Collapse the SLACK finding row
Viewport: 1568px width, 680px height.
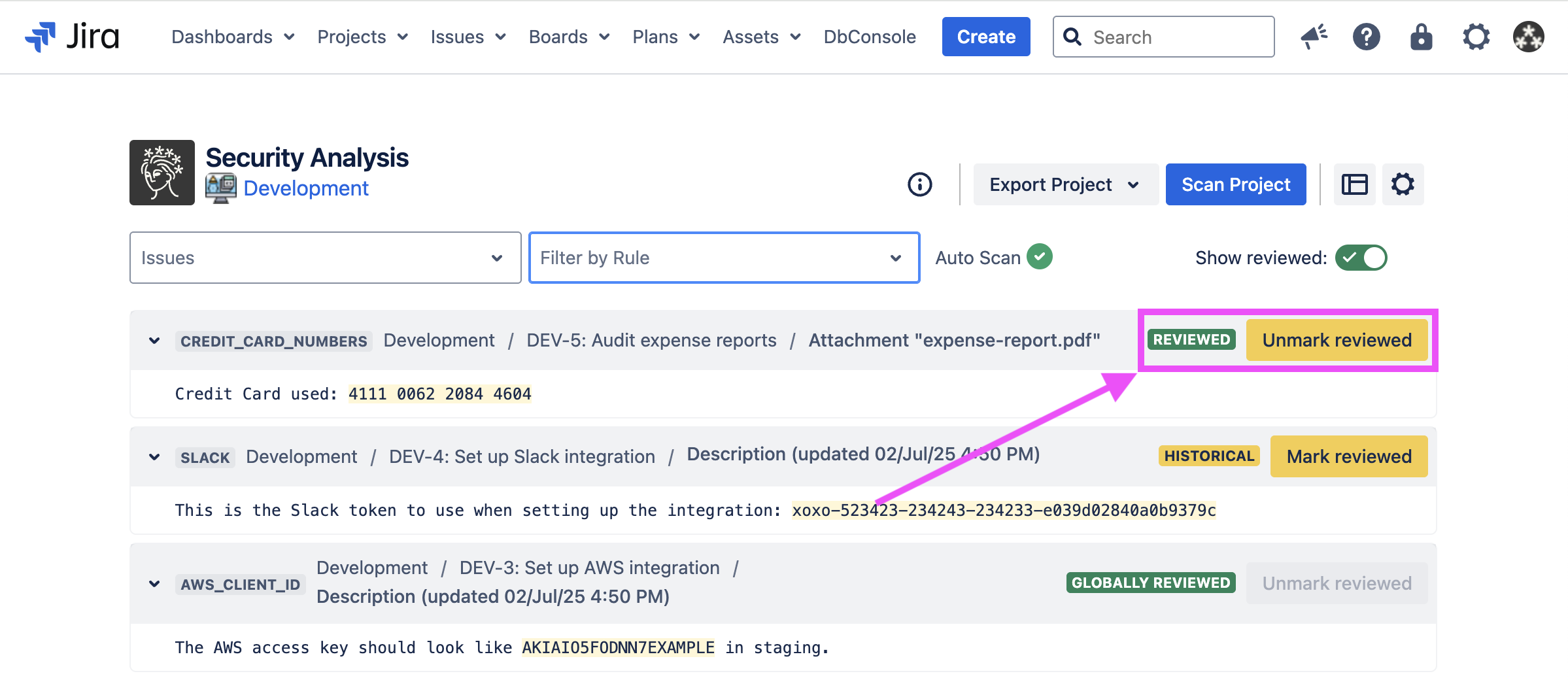154,457
